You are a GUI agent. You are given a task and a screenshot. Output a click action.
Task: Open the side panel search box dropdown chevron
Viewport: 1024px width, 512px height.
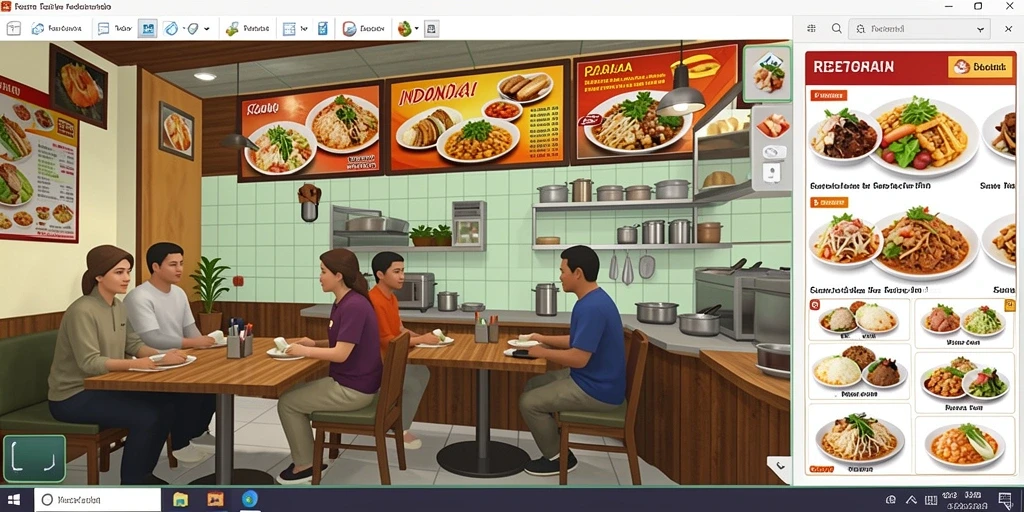(980, 29)
